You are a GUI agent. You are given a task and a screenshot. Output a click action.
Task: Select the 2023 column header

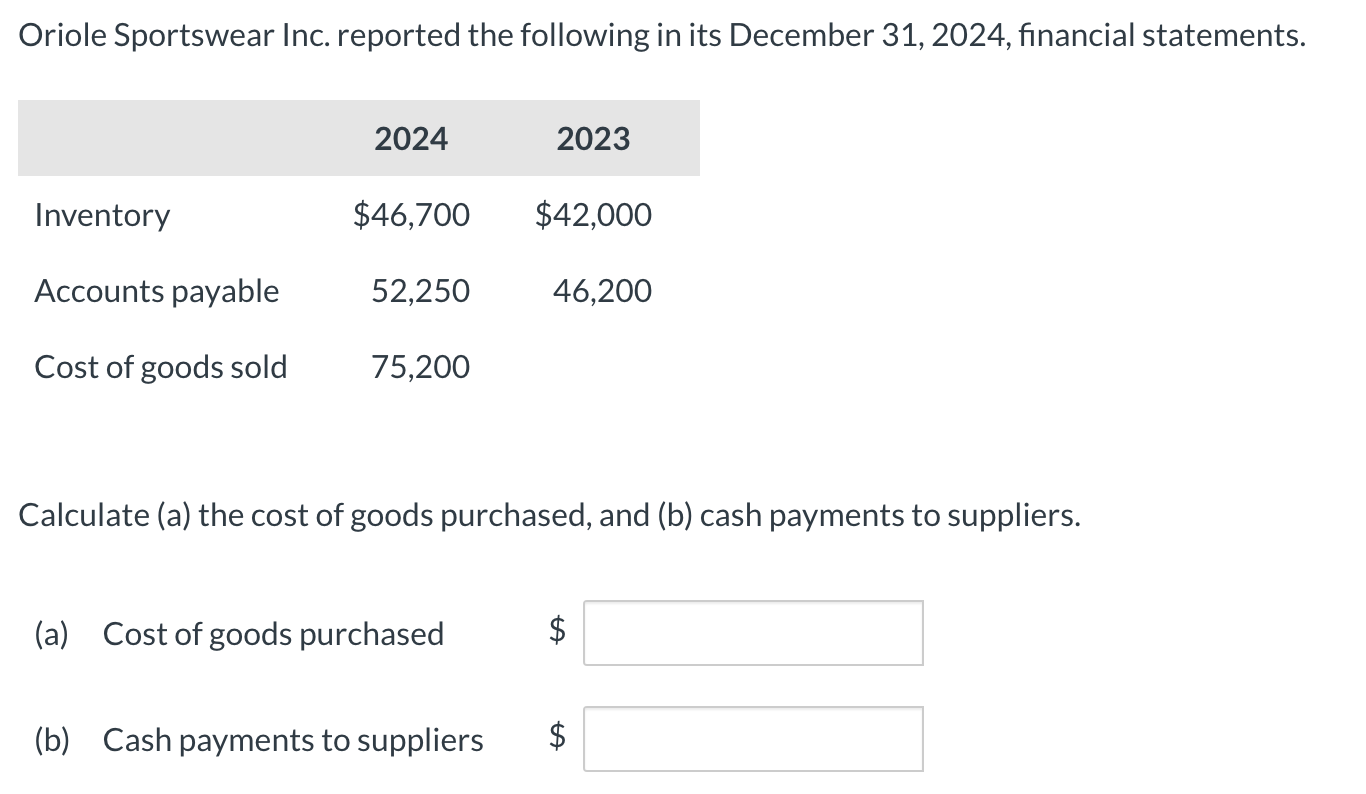[x=593, y=138]
